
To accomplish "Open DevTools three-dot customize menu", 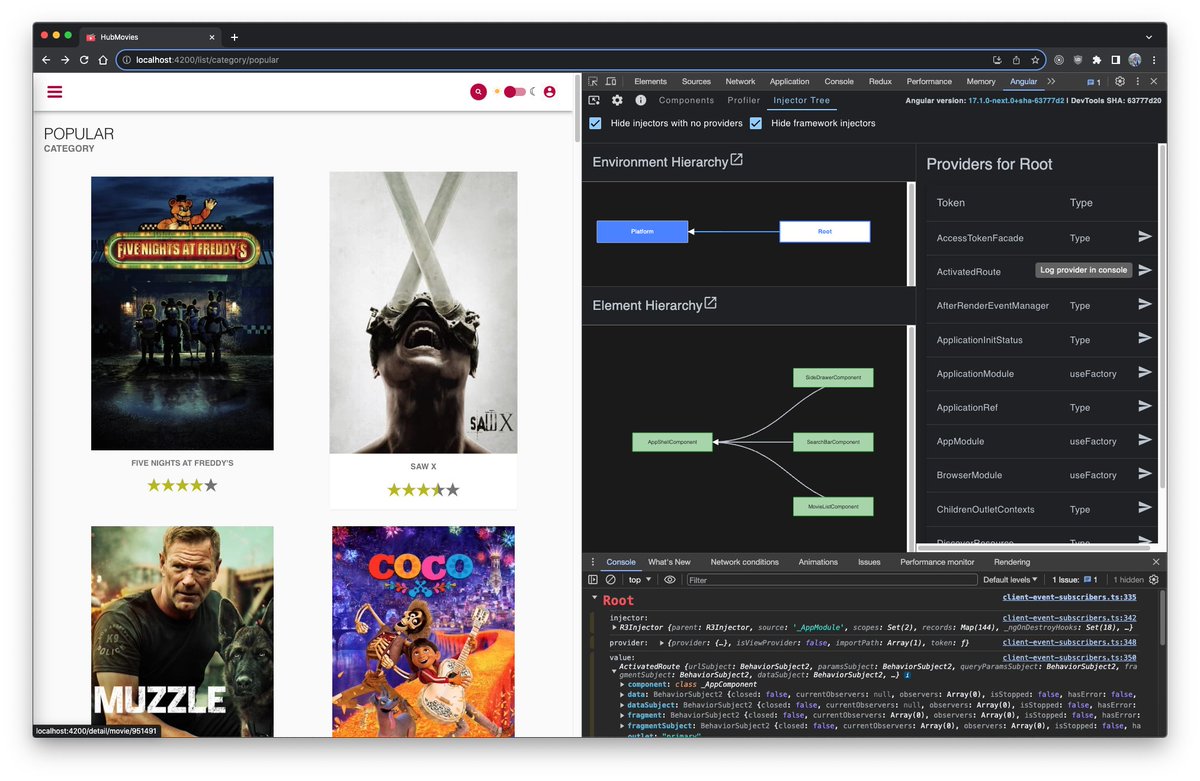I will [x=1137, y=82].
